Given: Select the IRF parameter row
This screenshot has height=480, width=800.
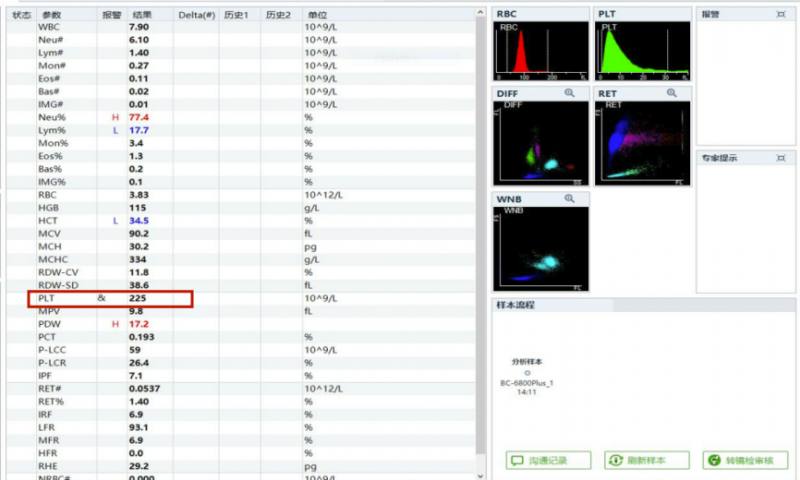Looking at the screenshot, I should [241, 415].
